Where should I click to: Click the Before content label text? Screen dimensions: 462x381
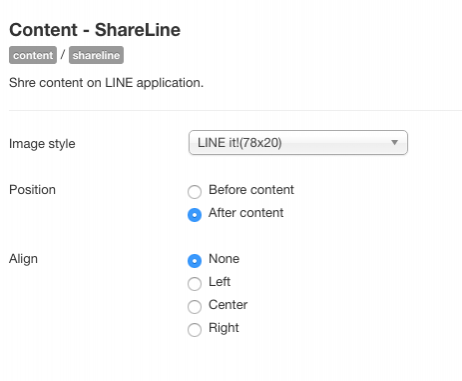tap(251, 190)
